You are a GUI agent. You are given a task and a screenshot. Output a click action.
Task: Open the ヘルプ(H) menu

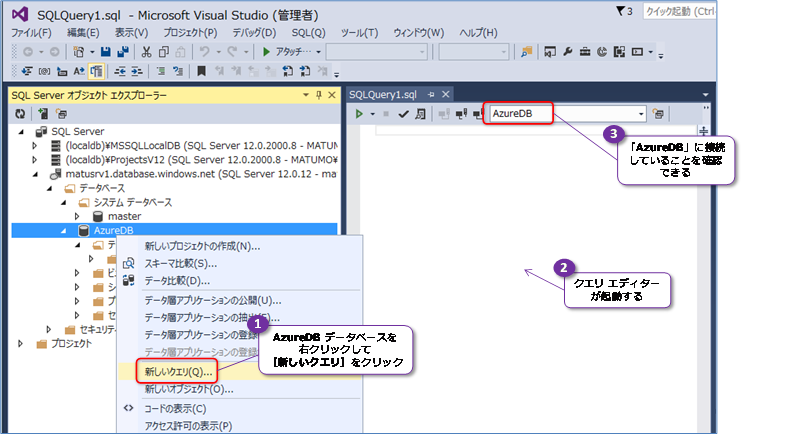click(478, 33)
